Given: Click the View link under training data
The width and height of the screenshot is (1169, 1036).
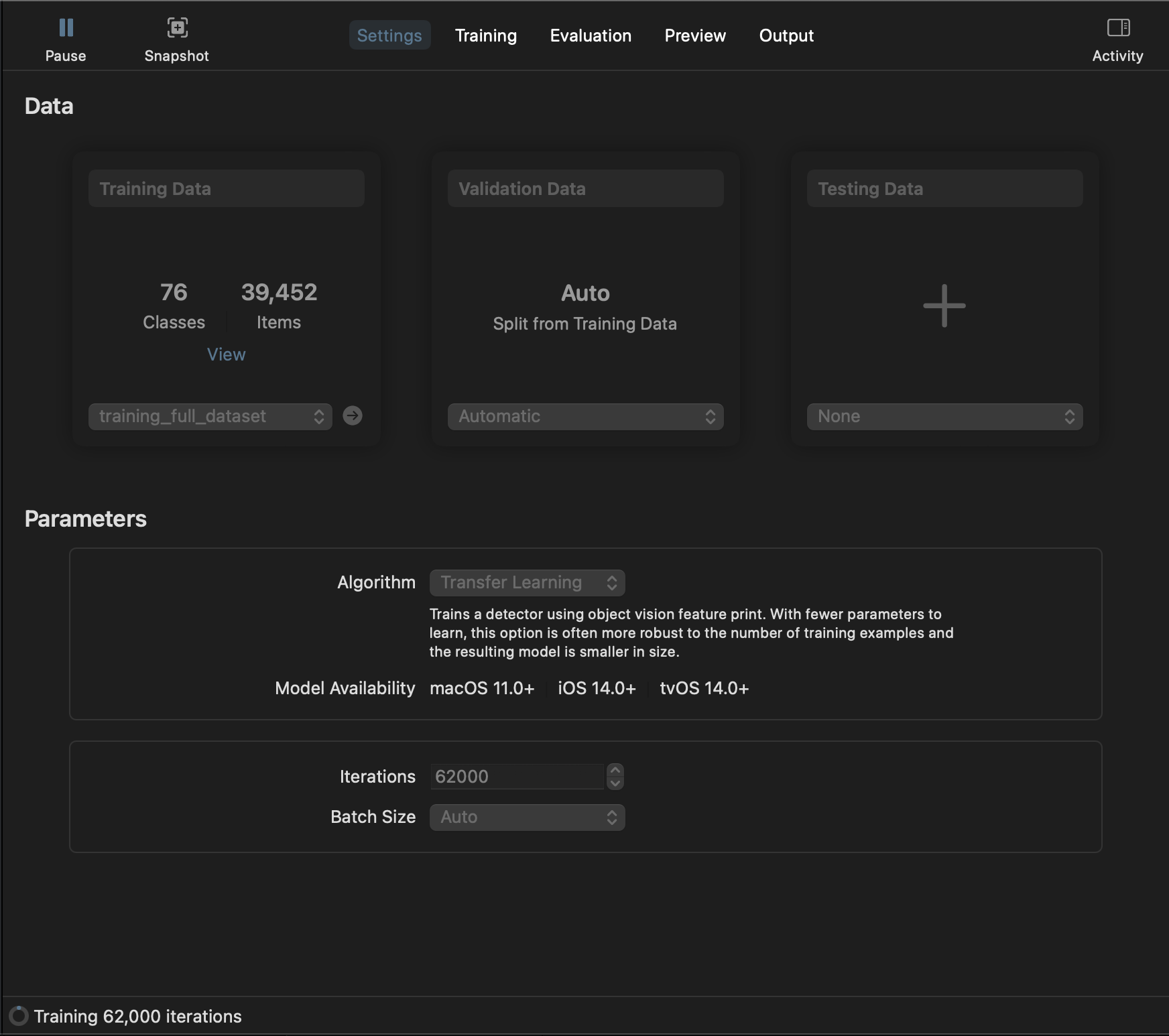Looking at the screenshot, I should pos(226,354).
